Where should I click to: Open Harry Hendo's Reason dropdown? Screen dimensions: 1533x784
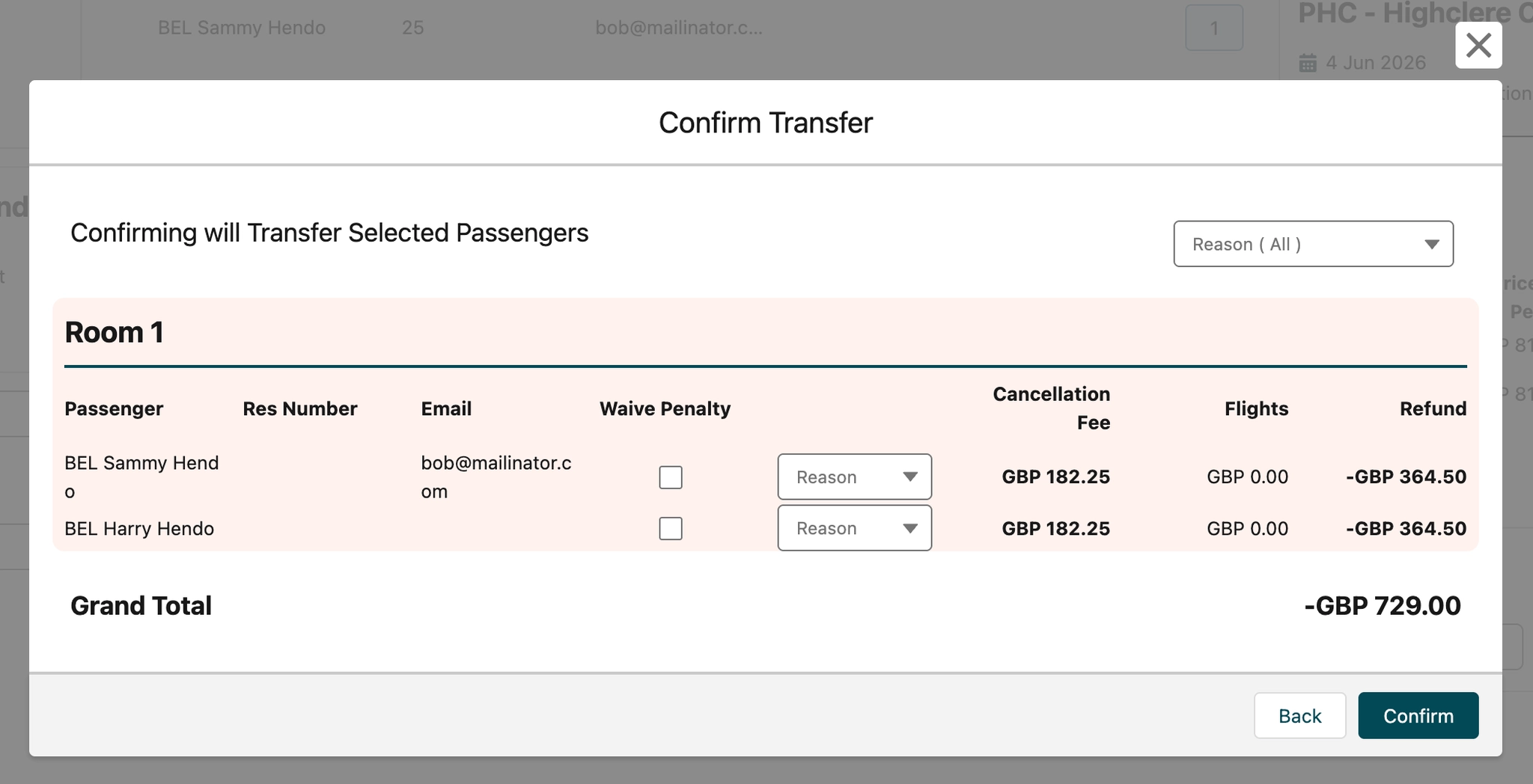[854, 529]
